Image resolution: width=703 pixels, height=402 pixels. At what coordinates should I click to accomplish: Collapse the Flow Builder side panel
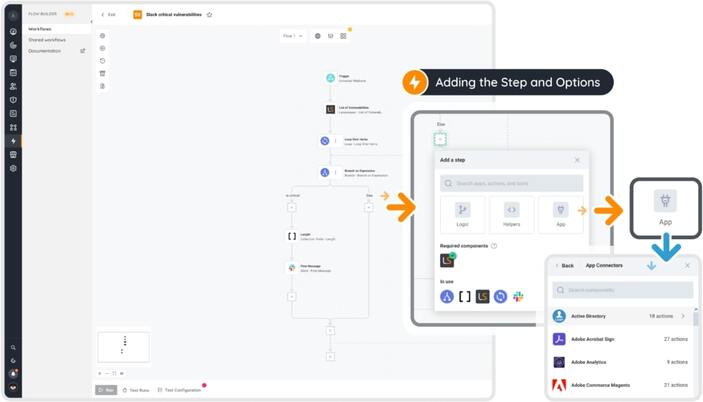coord(91,21)
